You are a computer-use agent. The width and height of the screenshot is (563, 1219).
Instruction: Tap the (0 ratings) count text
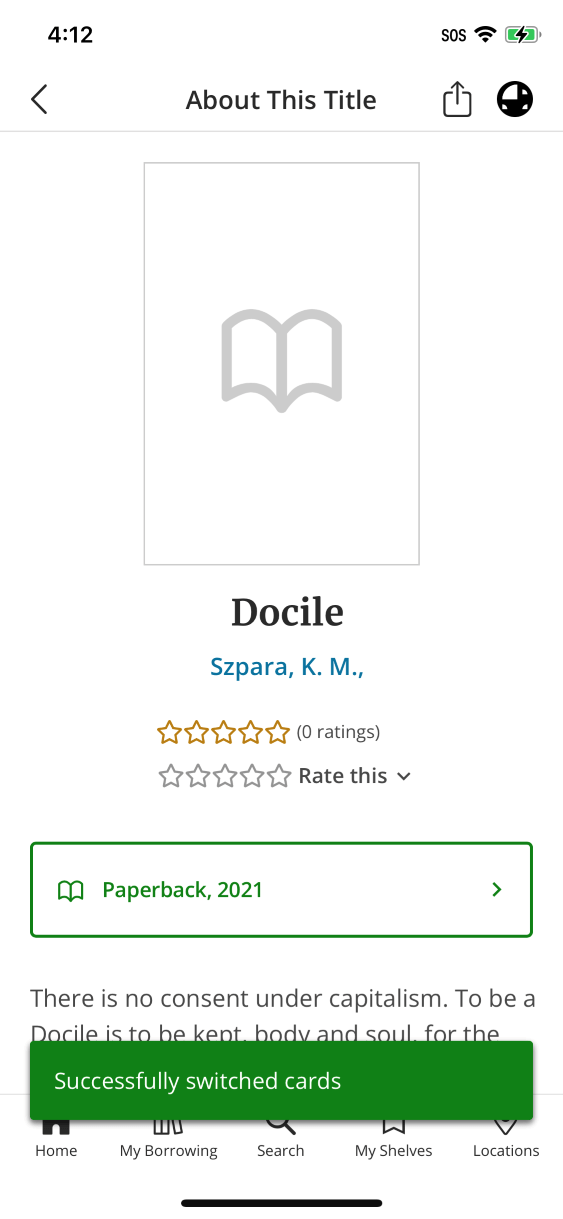338,732
